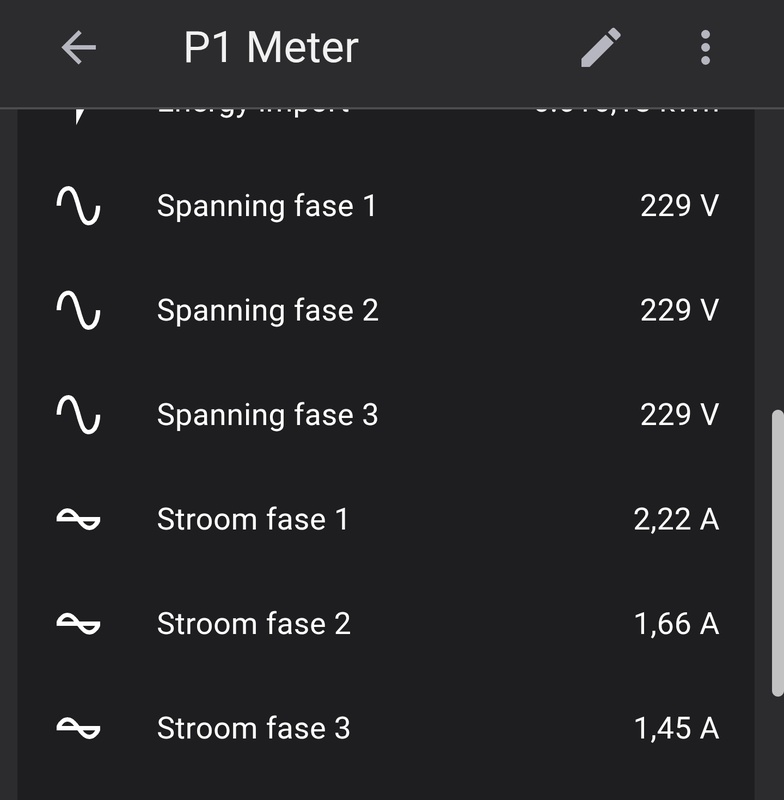The height and width of the screenshot is (800, 784).
Task: Click the P1 Meter page title
Action: 271,47
